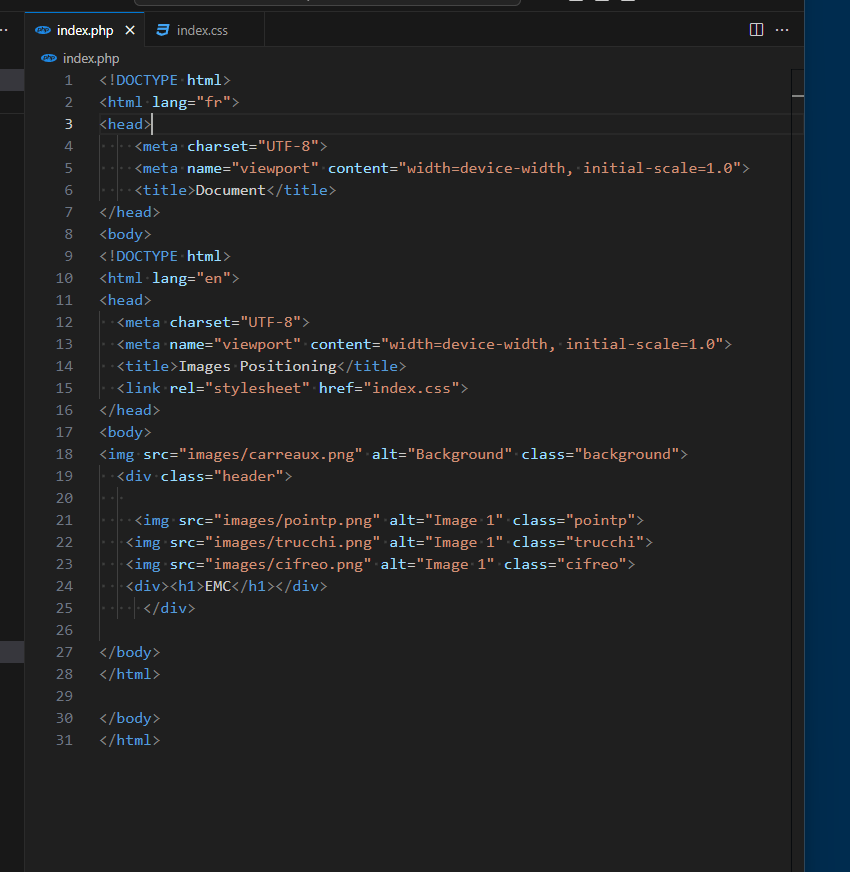Switch to the index.php tab
The width and height of the screenshot is (850, 872).
[x=85, y=30]
